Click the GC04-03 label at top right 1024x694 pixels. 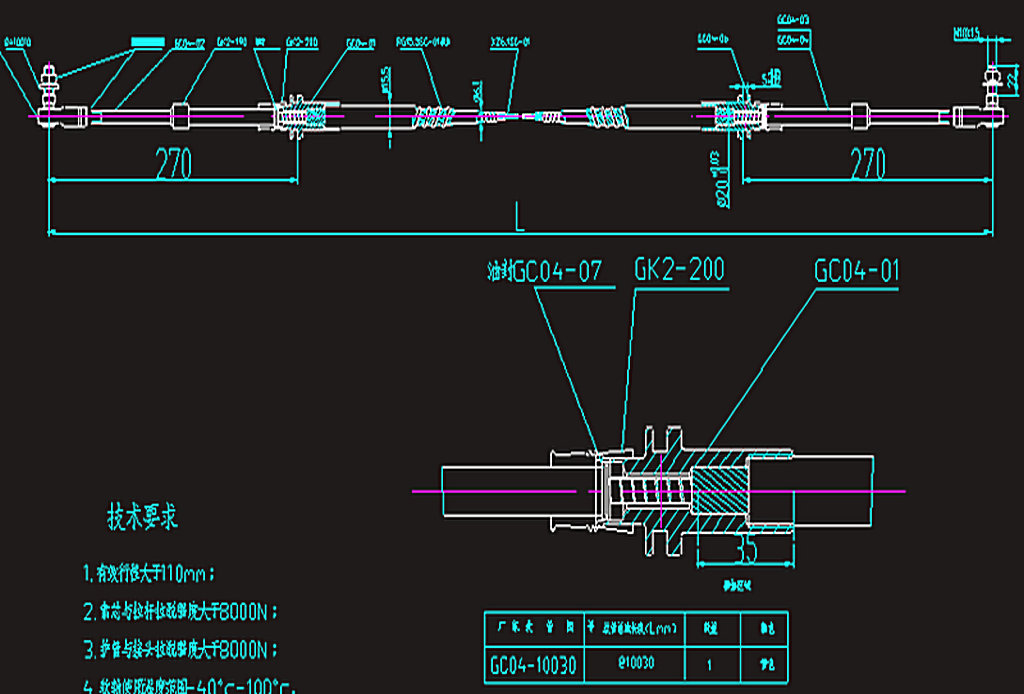click(x=793, y=20)
